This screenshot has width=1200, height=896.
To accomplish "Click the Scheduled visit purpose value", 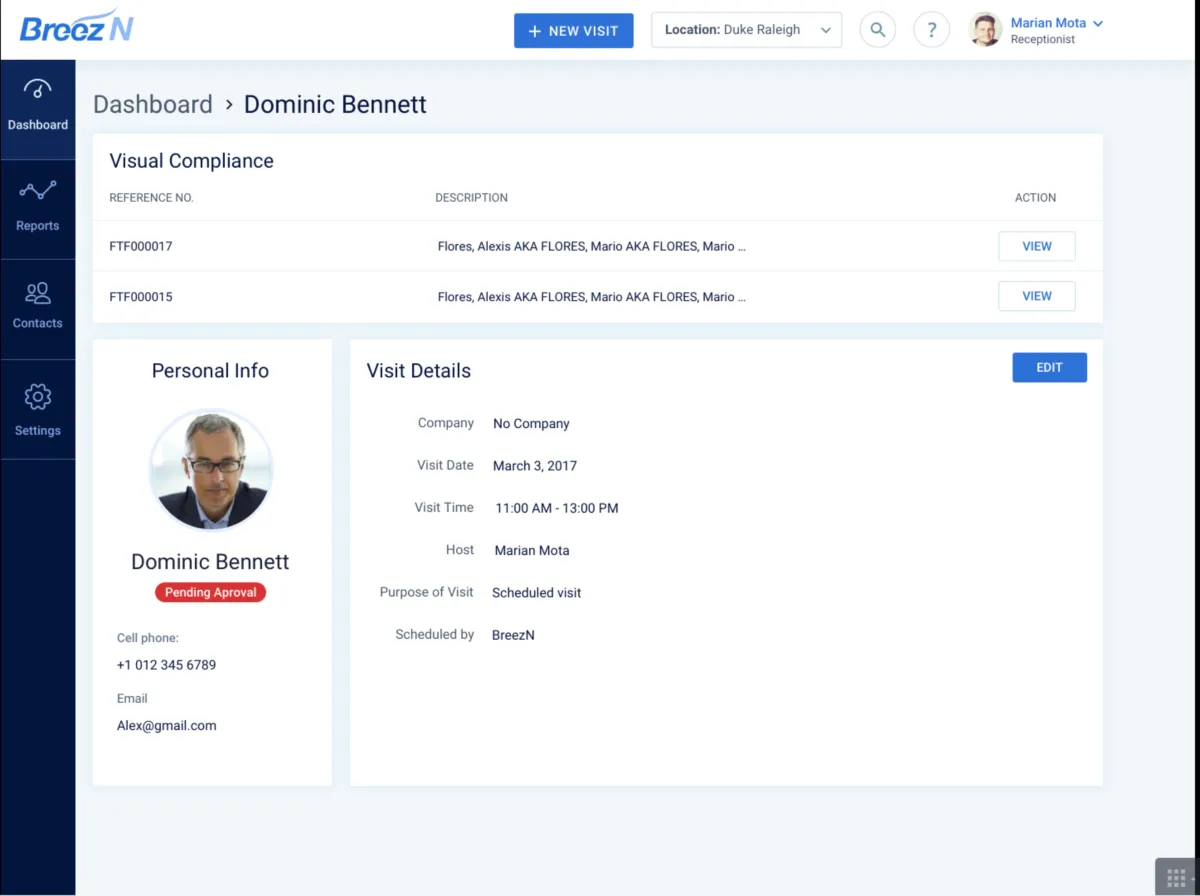I will pyautogui.click(x=536, y=593).
